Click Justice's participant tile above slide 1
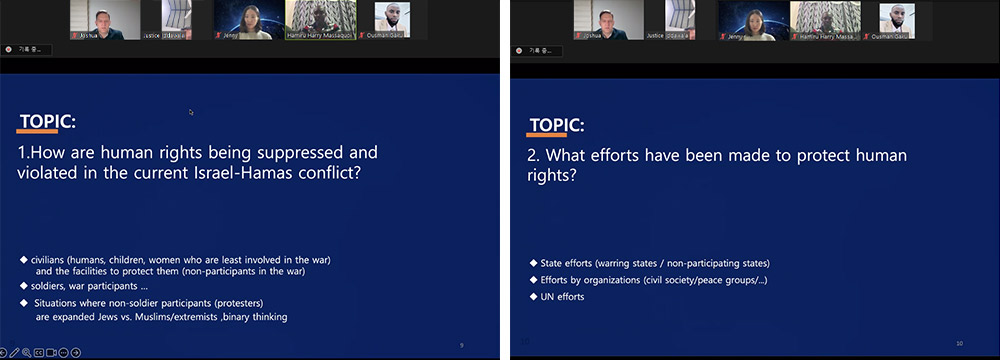This screenshot has height=360, width=1000. [x=167, y=20]
